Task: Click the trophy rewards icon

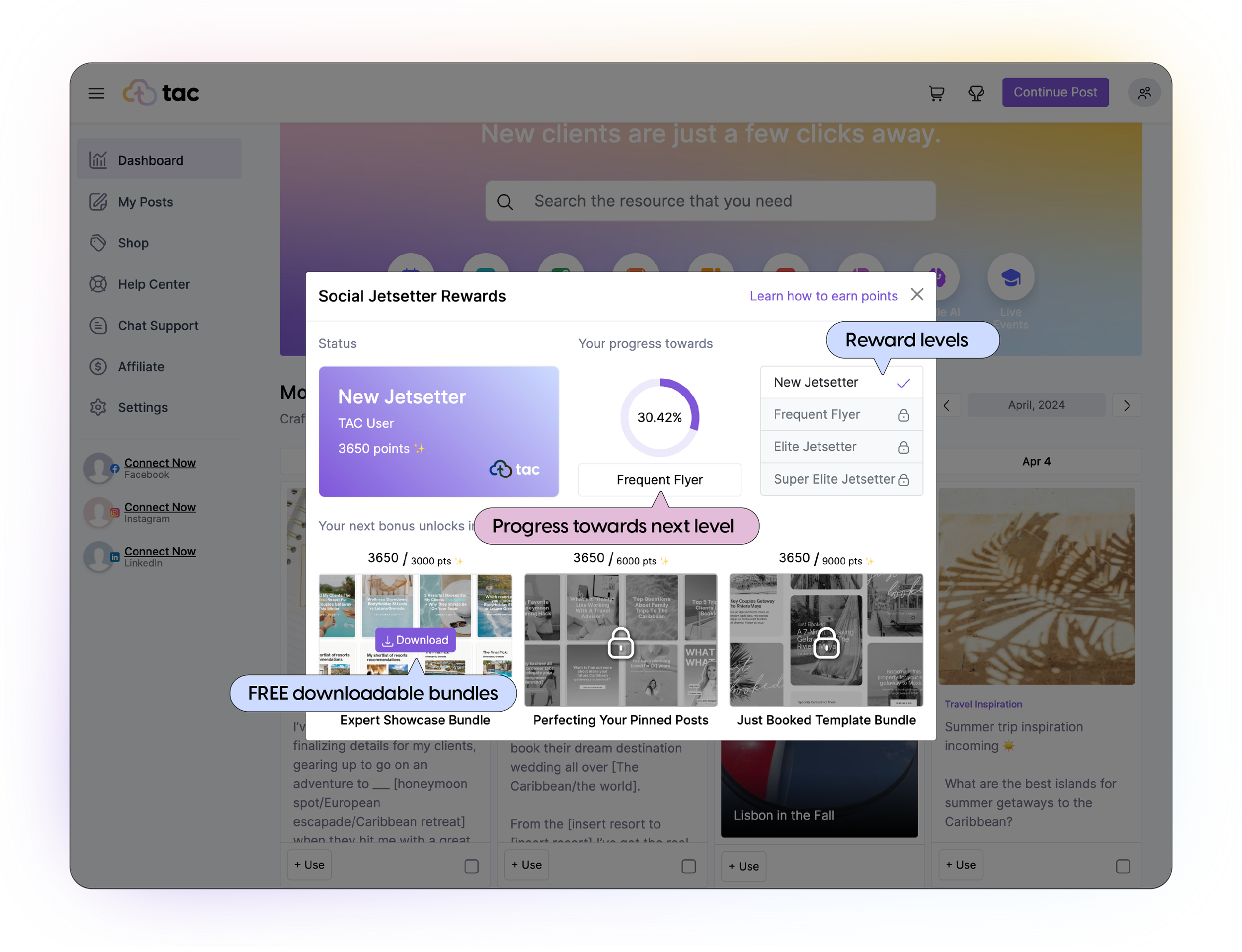Action: tap(976, 93)
